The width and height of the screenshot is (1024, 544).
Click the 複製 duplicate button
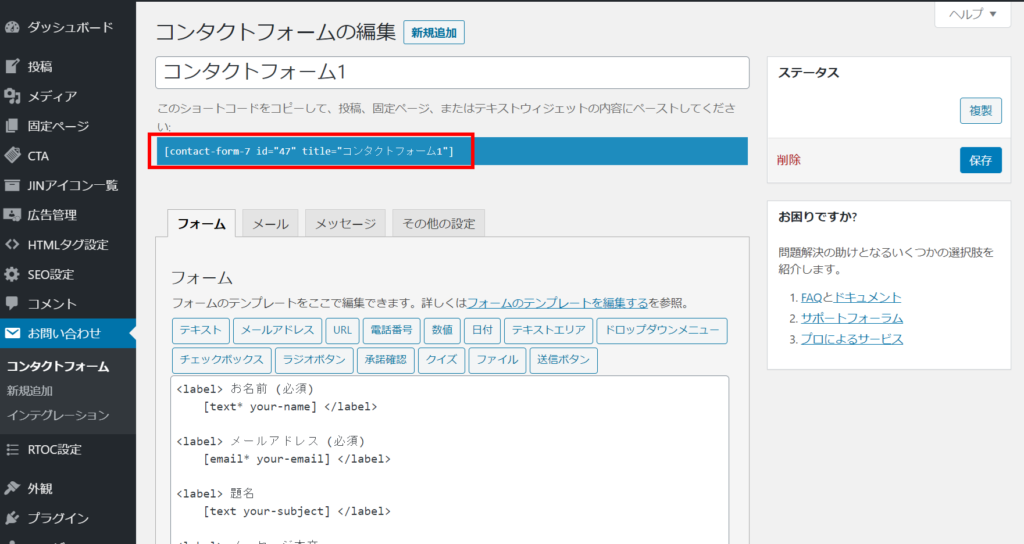tap(980, 111)
